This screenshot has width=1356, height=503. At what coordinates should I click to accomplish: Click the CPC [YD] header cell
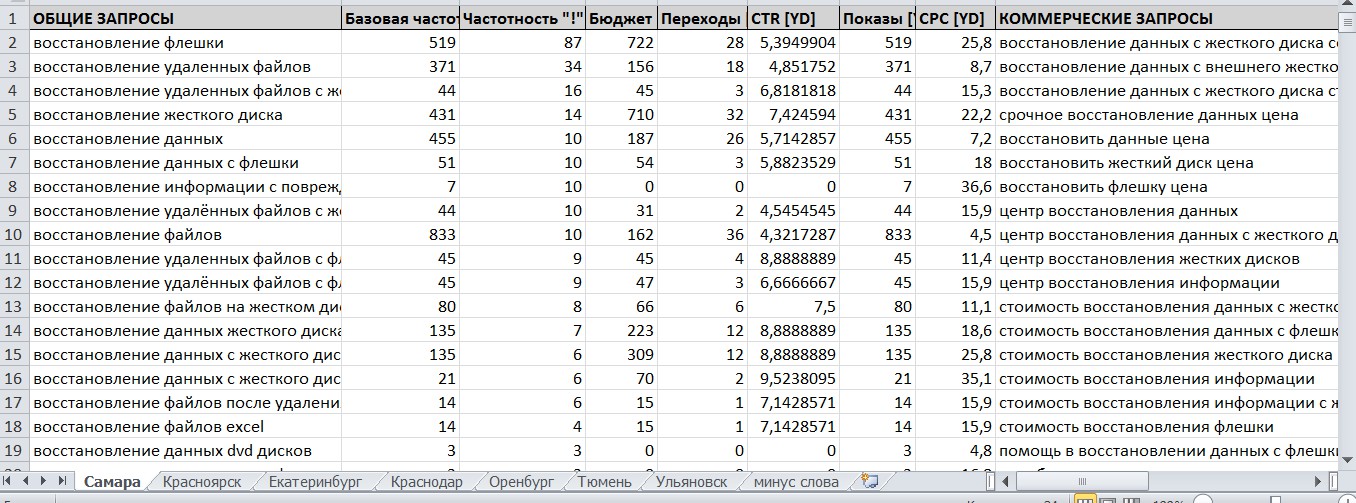tap(956, 18)
